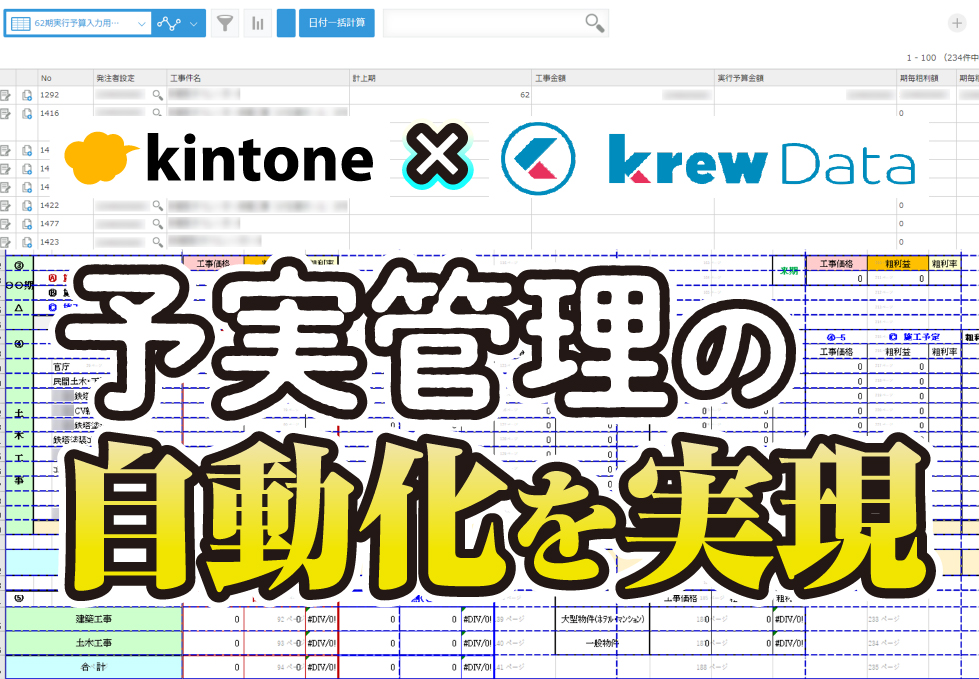Click the plus add-record icon
This screenshot has width=979, height=679.
click(957, 23)
